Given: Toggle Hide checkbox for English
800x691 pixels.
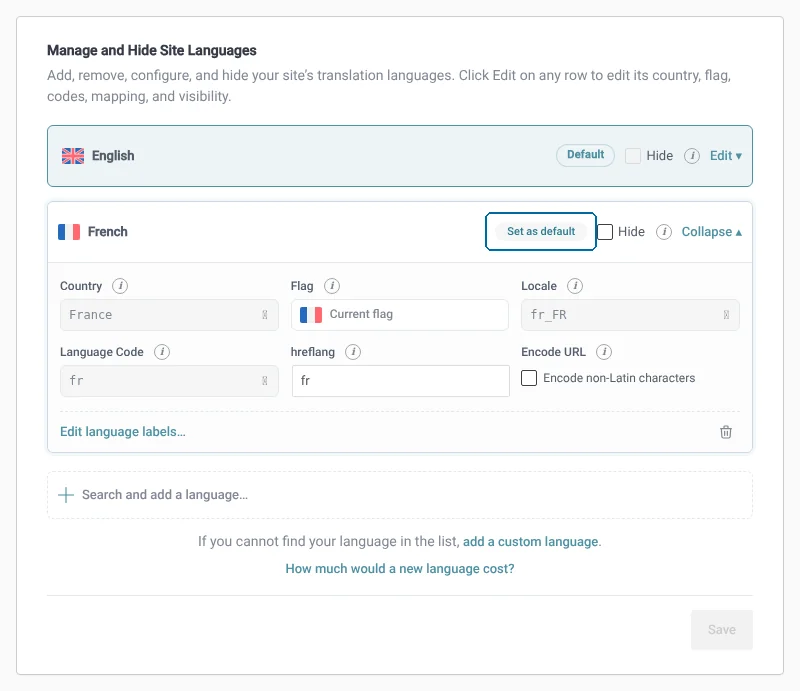Looking at the screenshot, I should pos(633,156).
